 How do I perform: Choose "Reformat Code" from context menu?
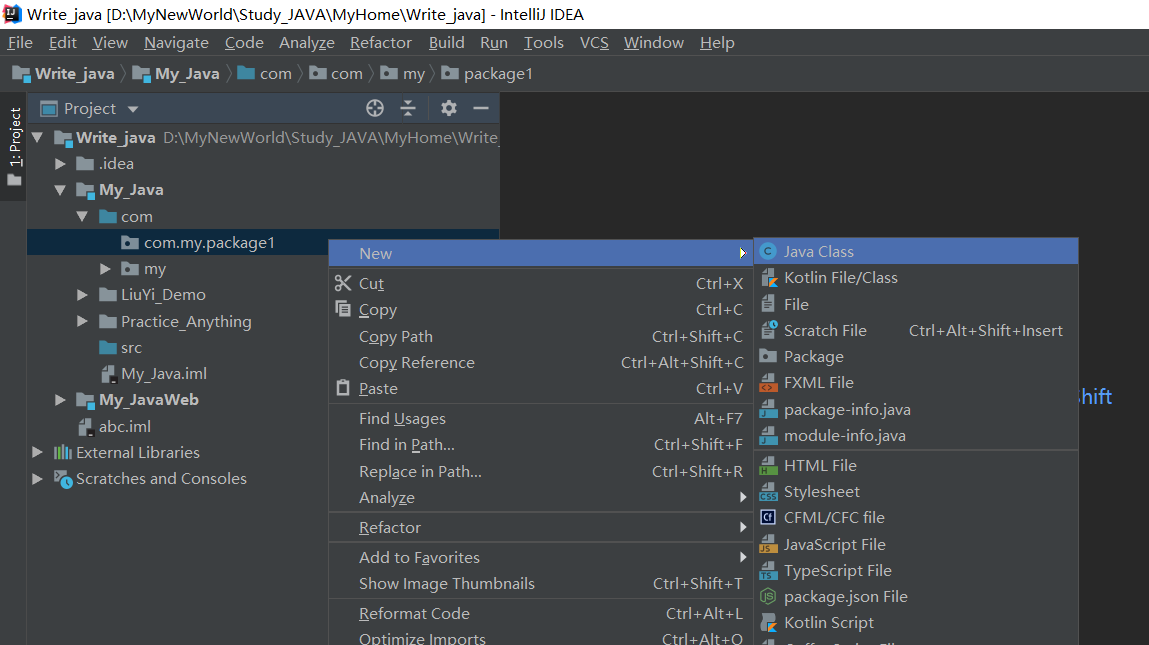click(x=414, y=613)
